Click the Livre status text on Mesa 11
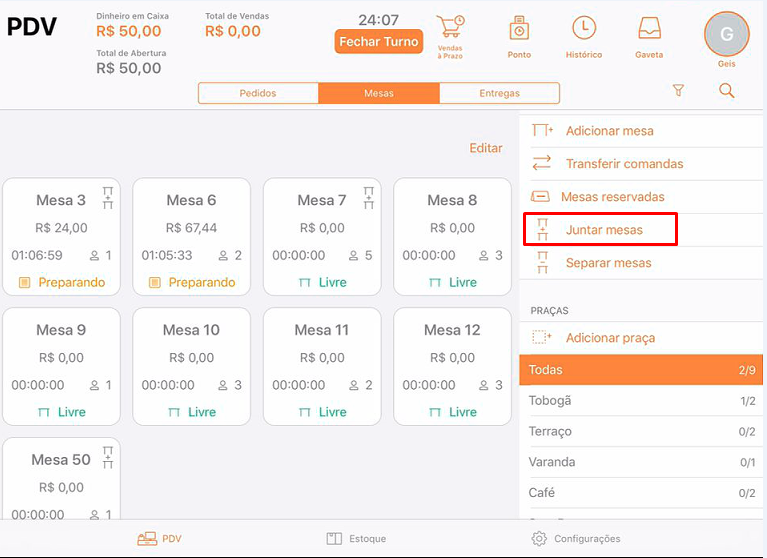767x558 pixels. (333, 412)
